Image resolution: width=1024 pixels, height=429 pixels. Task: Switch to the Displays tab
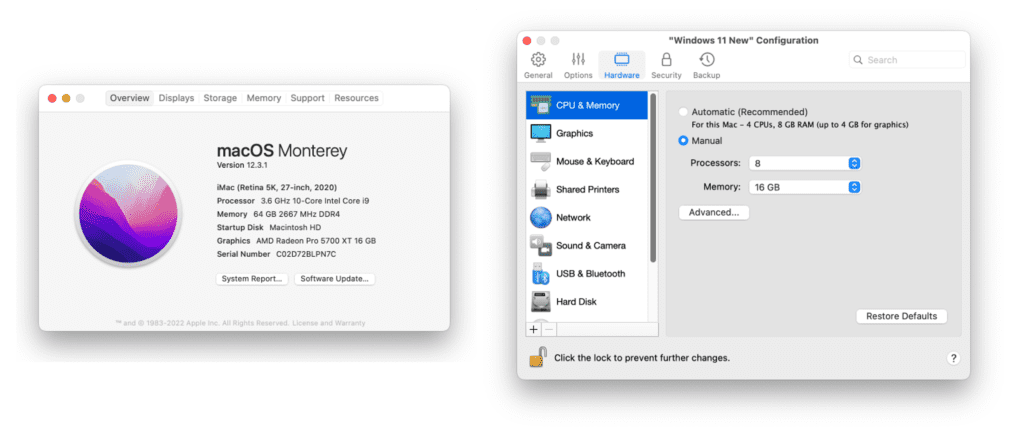(x=176, y=98)
